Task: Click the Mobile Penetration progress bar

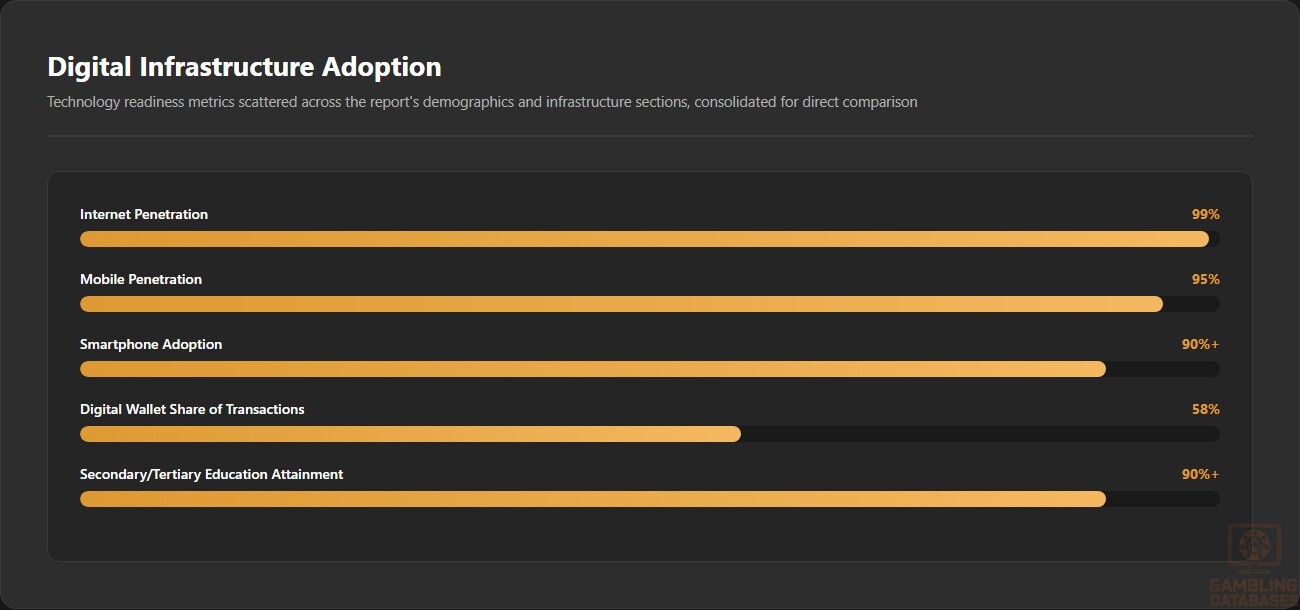Action: [650, 304]
